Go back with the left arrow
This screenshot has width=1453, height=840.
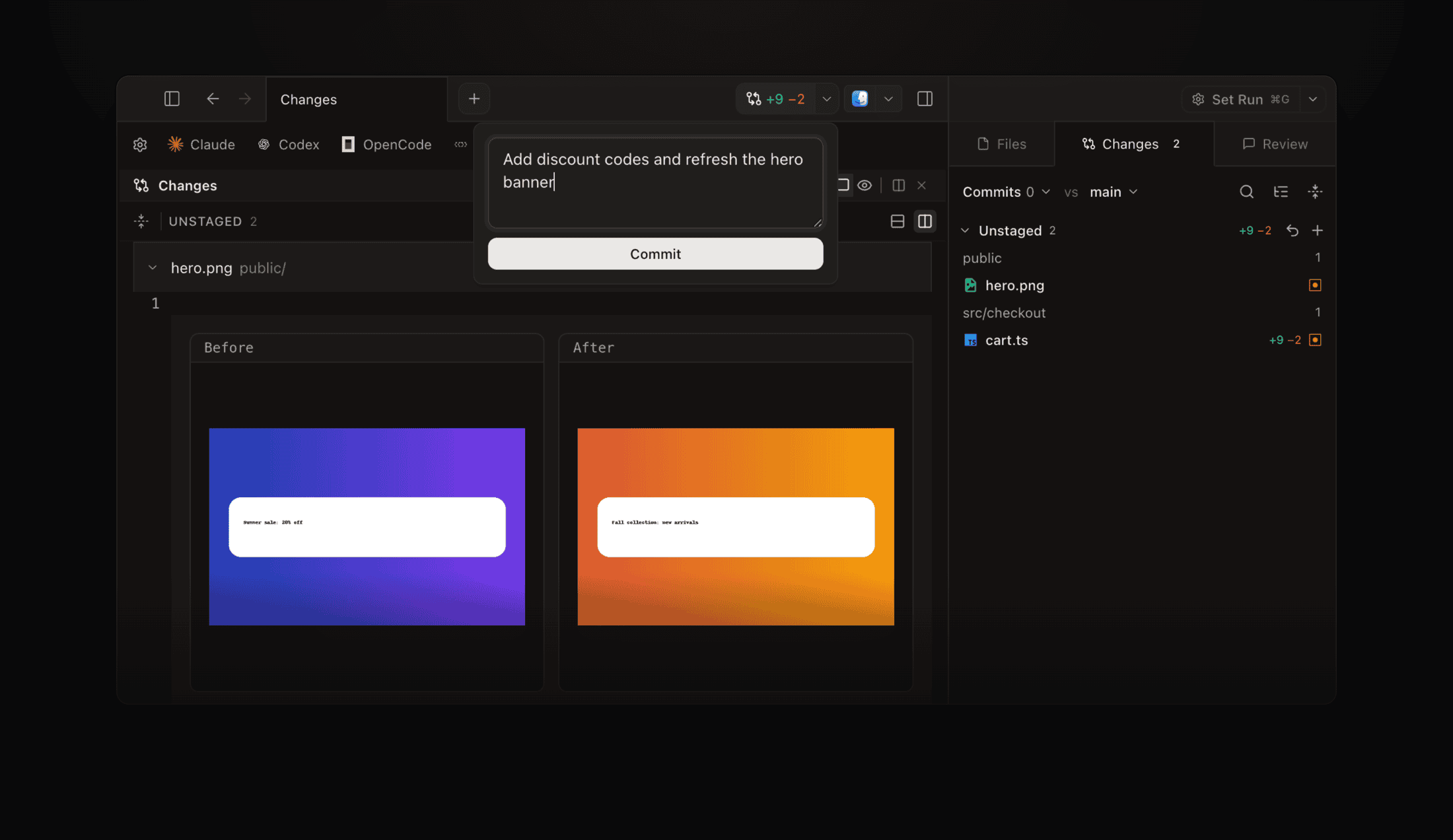(213, 99)
